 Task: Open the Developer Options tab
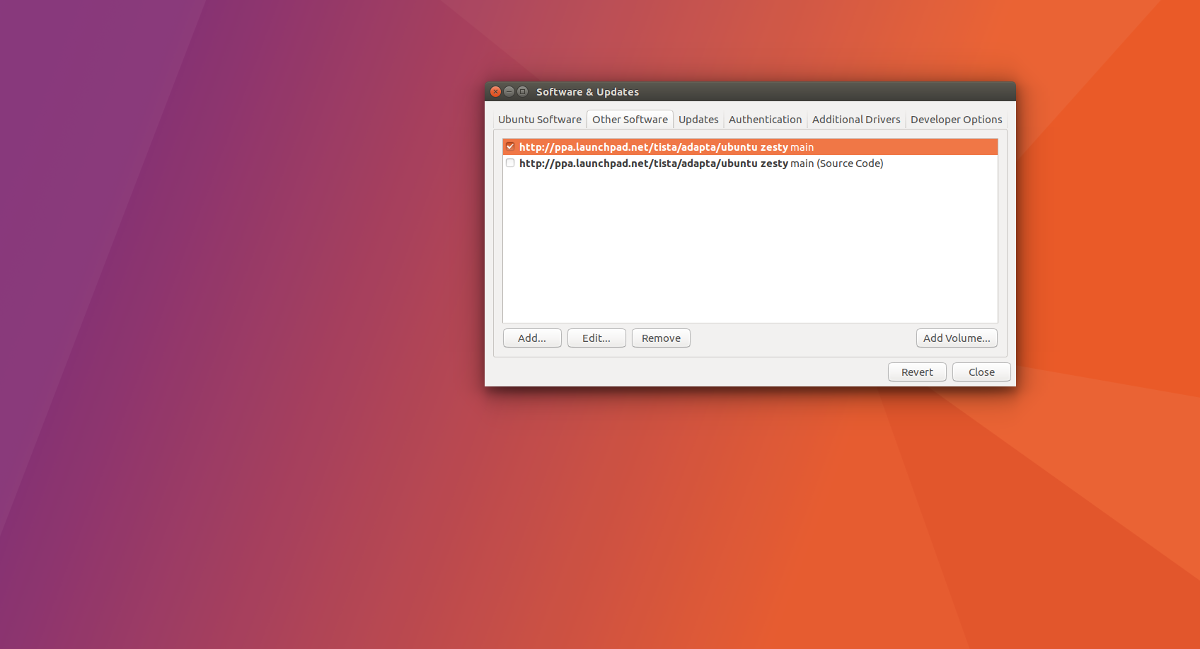955,119
